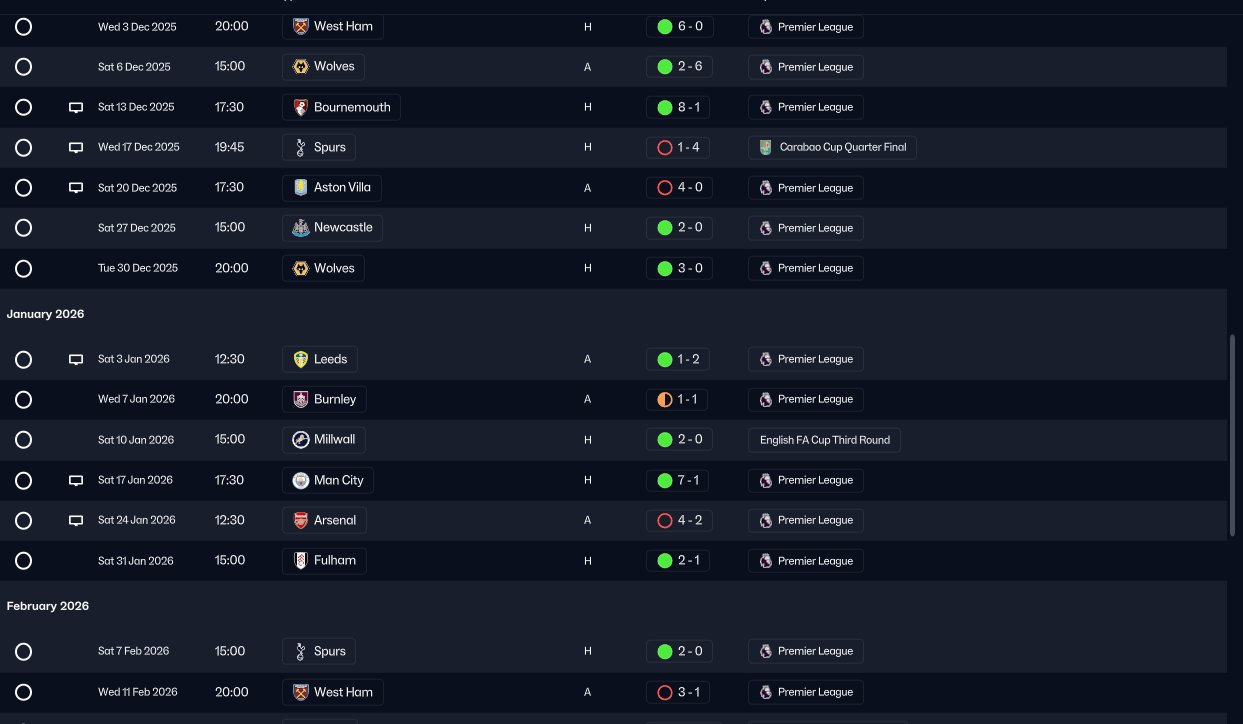Image resolution: width=1243 pixels, height=724 pixels.
Task: Click the Premier League tag on the West Ham 6 - 0 row
Action: 805,27
